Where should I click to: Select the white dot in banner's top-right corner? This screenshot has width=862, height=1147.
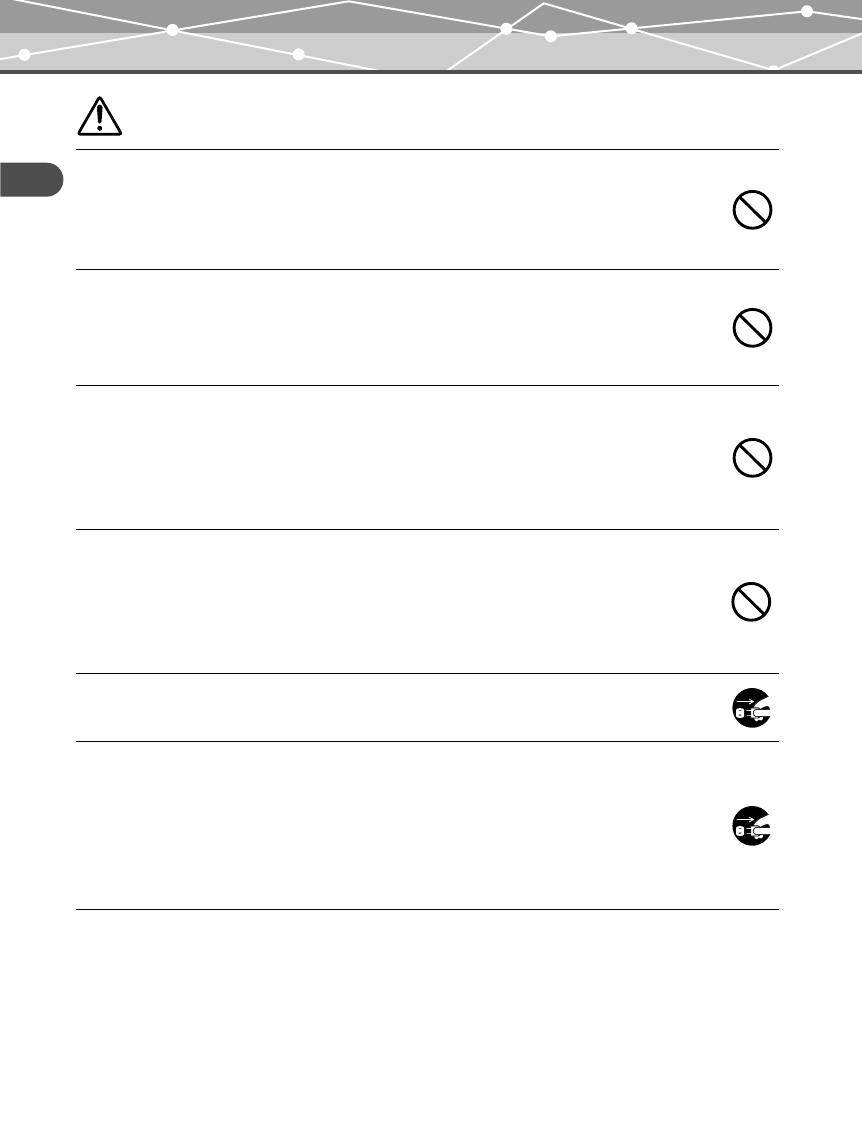click(x=806, y=11)
